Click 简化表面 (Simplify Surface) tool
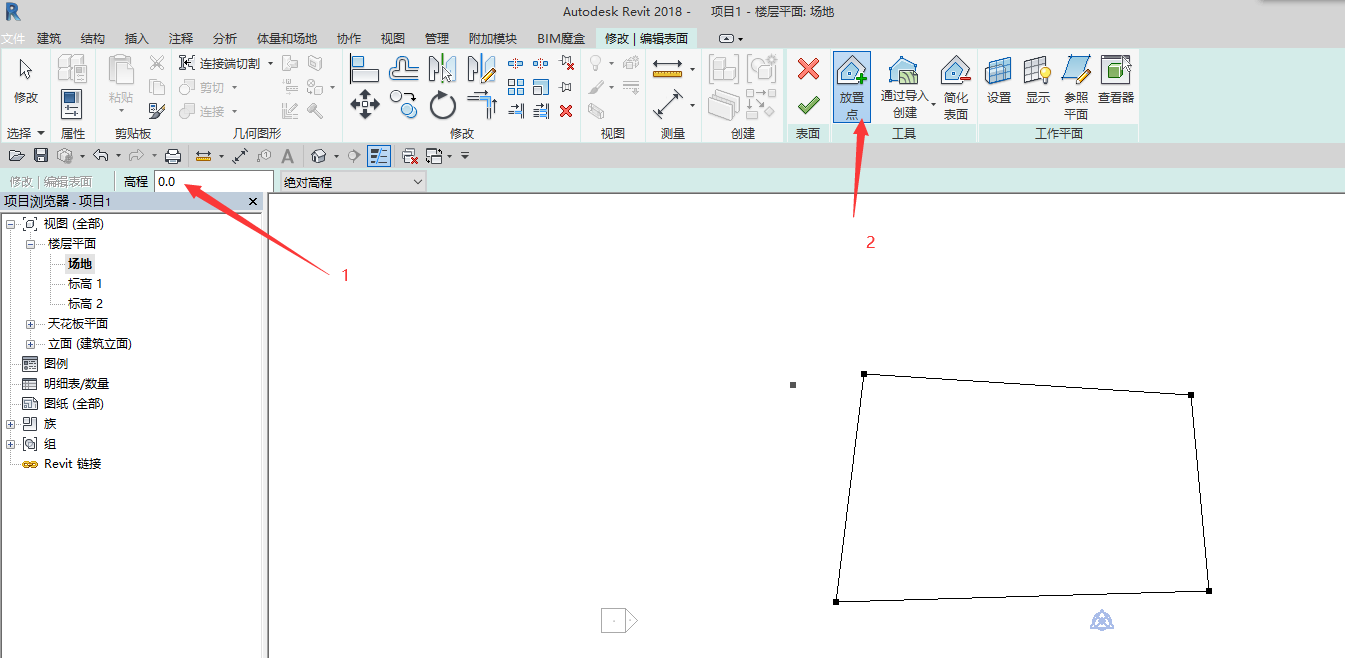This screenshot has height=658, width=1345. 956,87
